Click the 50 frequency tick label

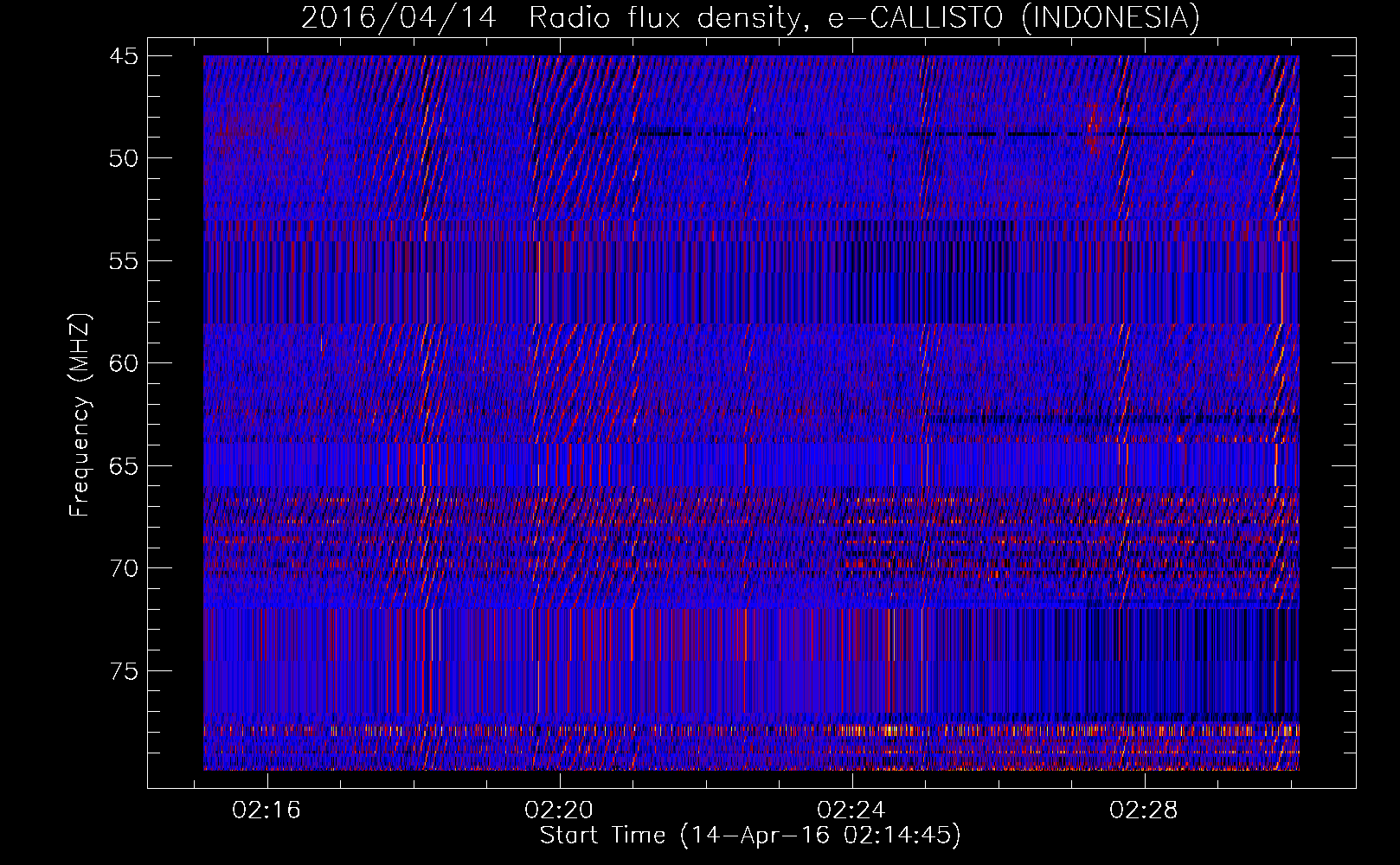[x=124, y=158]
